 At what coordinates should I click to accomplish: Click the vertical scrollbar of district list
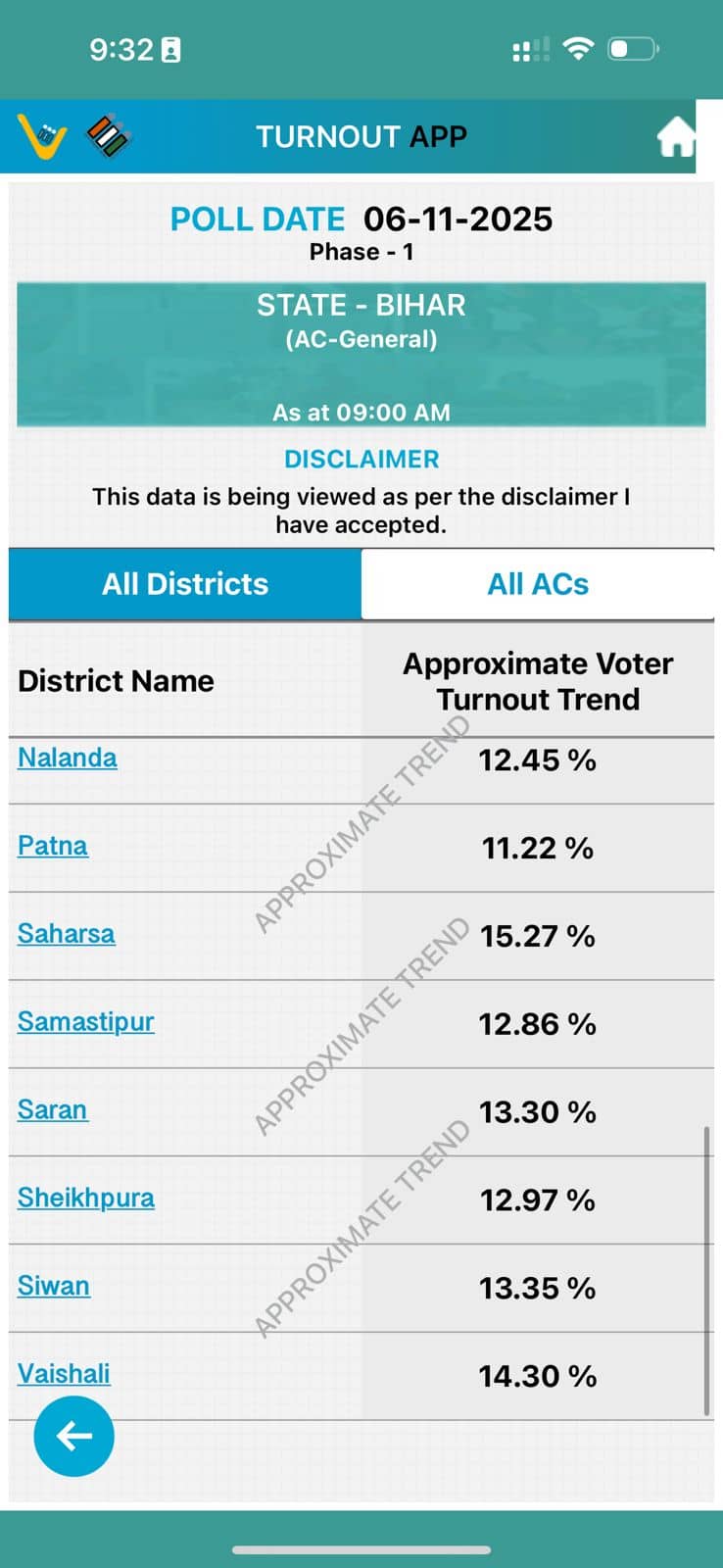click(x=706, y=1270)
